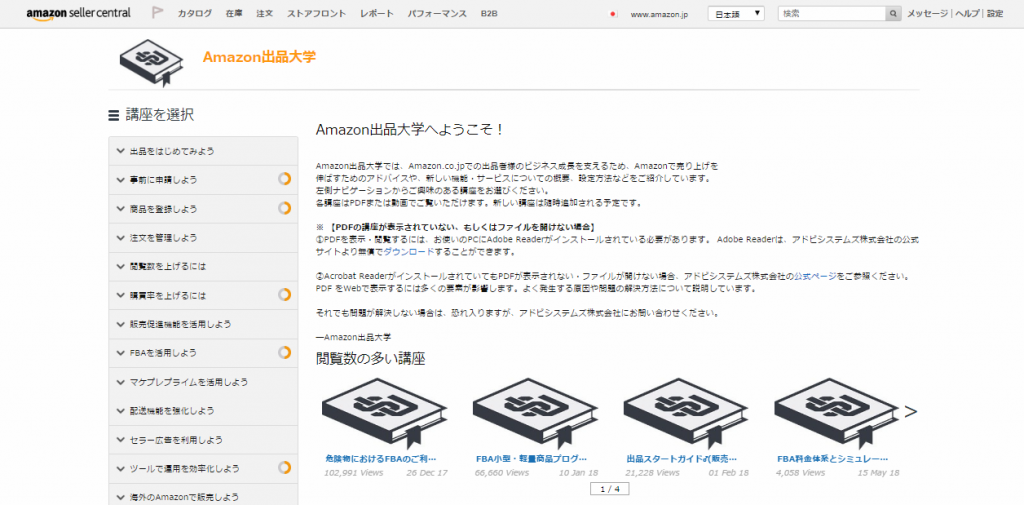
Task: Open the 日本語 language dropdown
Action: tap(736, 14)
